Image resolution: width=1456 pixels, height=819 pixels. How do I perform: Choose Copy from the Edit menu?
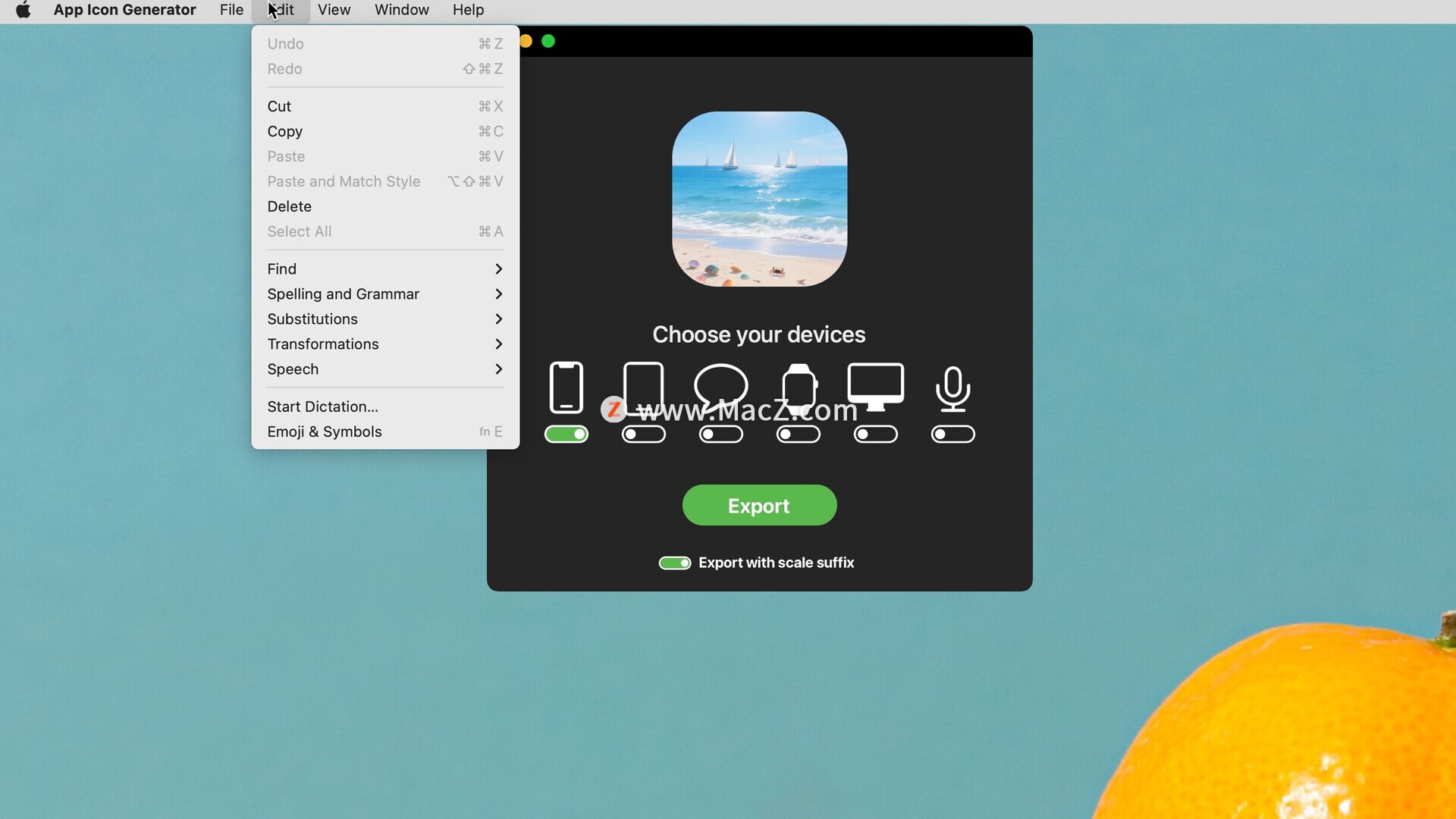click(x=385, y=131)
